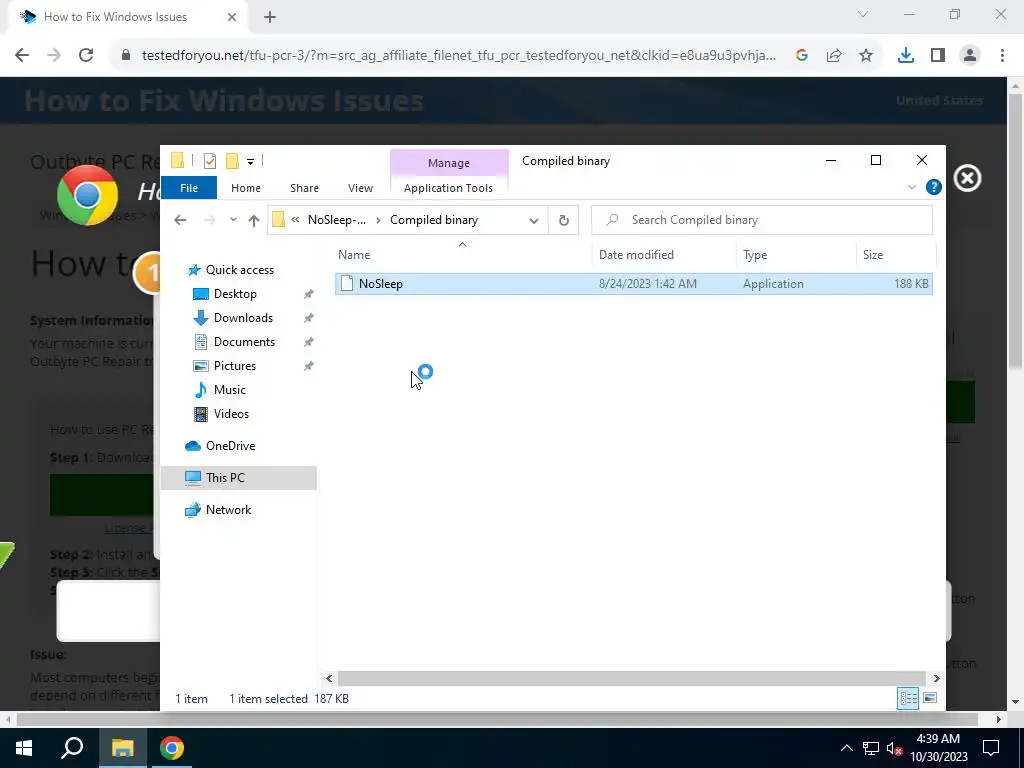Screen dimensions: 1024x768
Task: Open the Quick Access Toolbar customize dropdown
Action: pyautogui.click(x=250, y=161)
